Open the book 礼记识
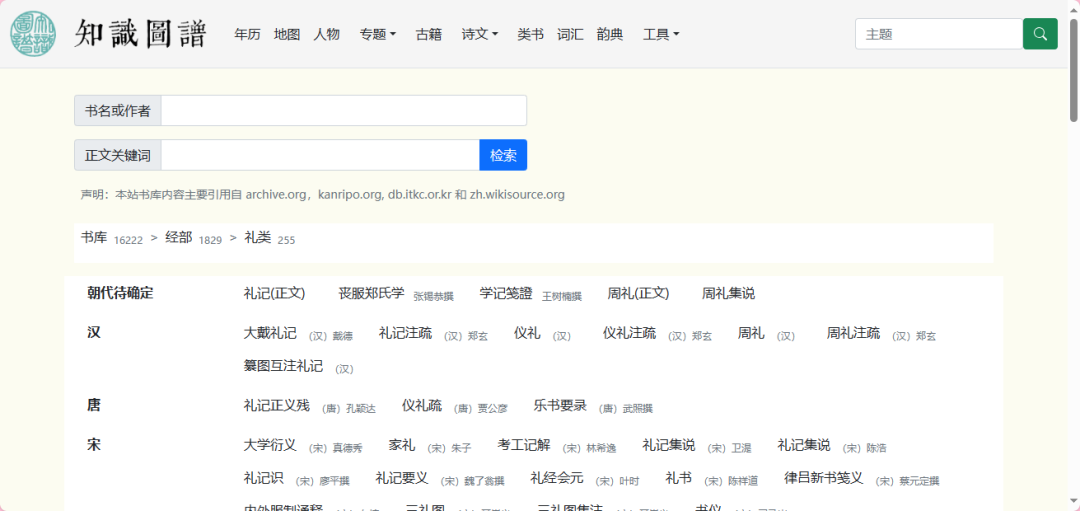 [264, 478]
